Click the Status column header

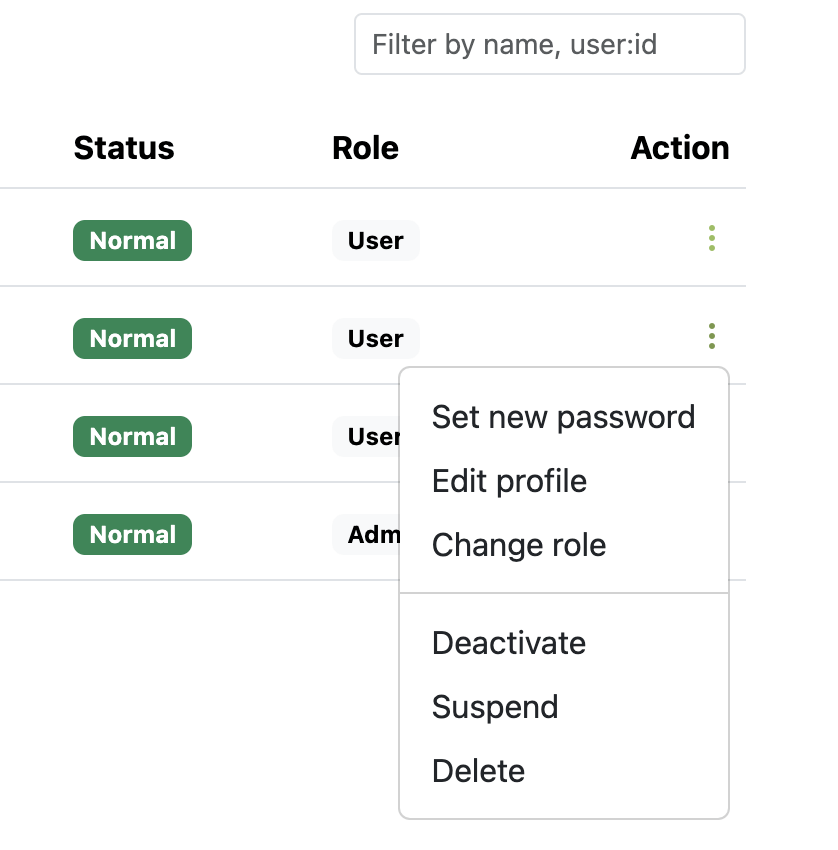pyautogui.click(x=124, y=148)
